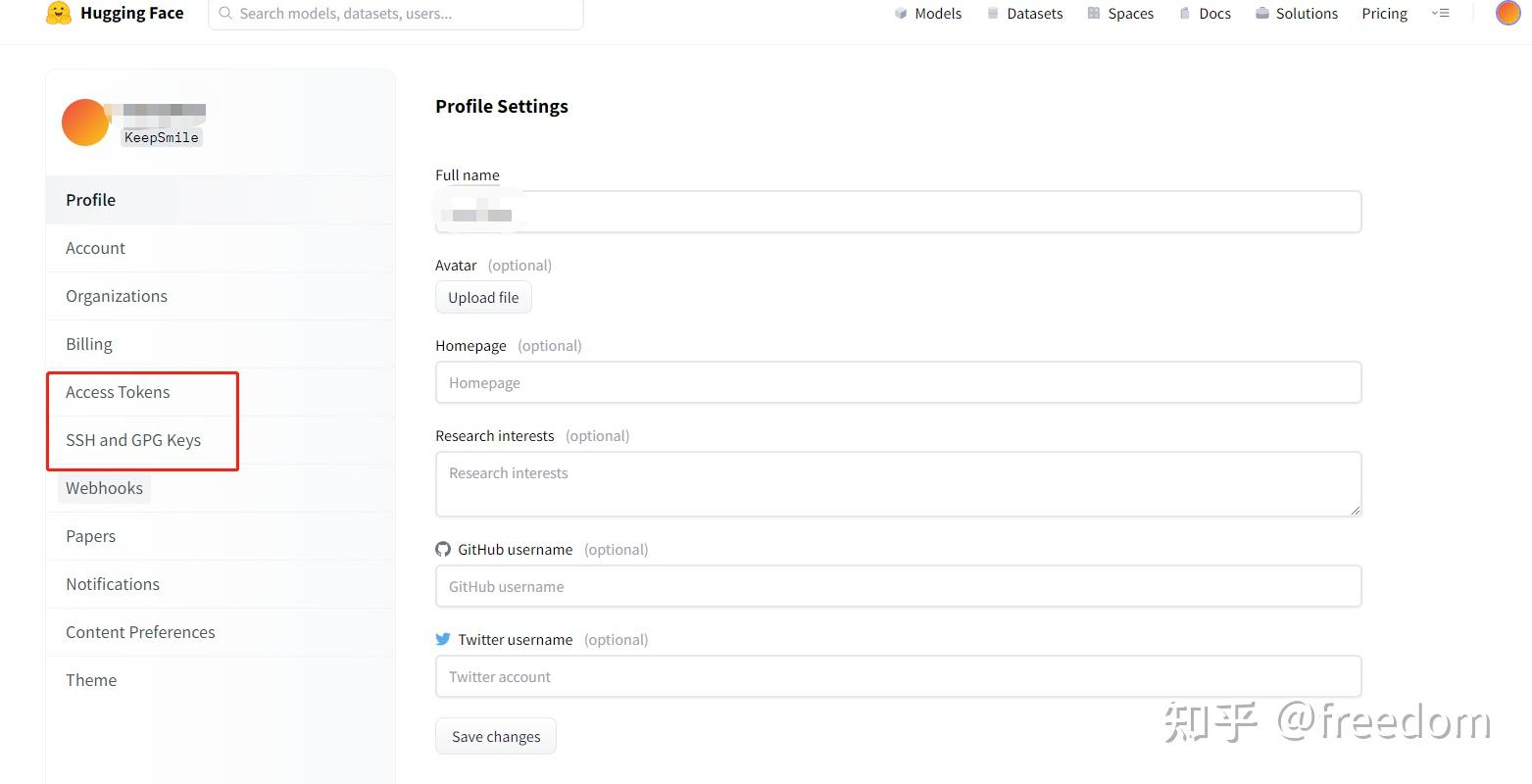Click the search magnifier icon
Screen dimensions: 1532x784
[x=225, y=14]
